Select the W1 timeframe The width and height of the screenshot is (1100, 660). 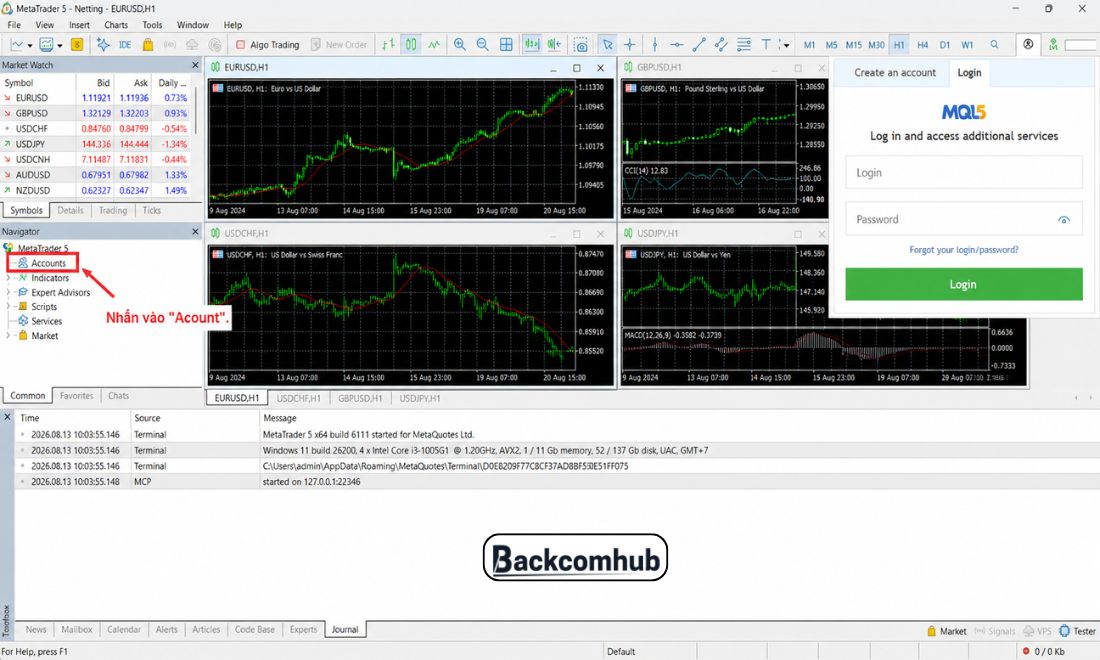[967, 45]
